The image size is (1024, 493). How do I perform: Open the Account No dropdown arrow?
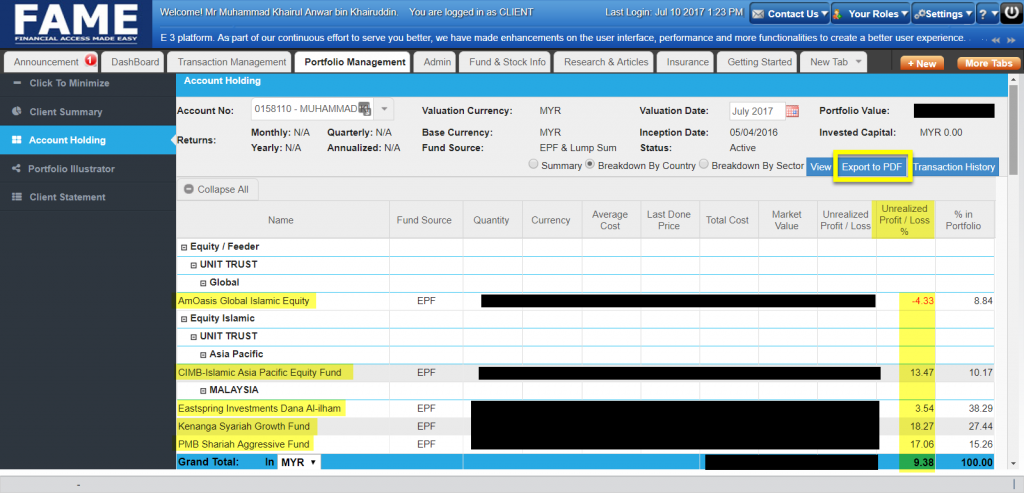[x=385, y=109]
